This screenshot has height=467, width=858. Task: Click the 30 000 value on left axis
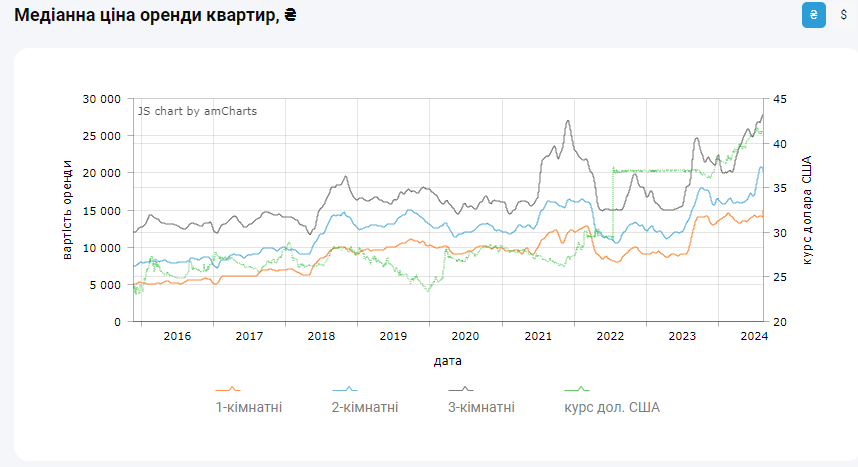pos(103,99)
